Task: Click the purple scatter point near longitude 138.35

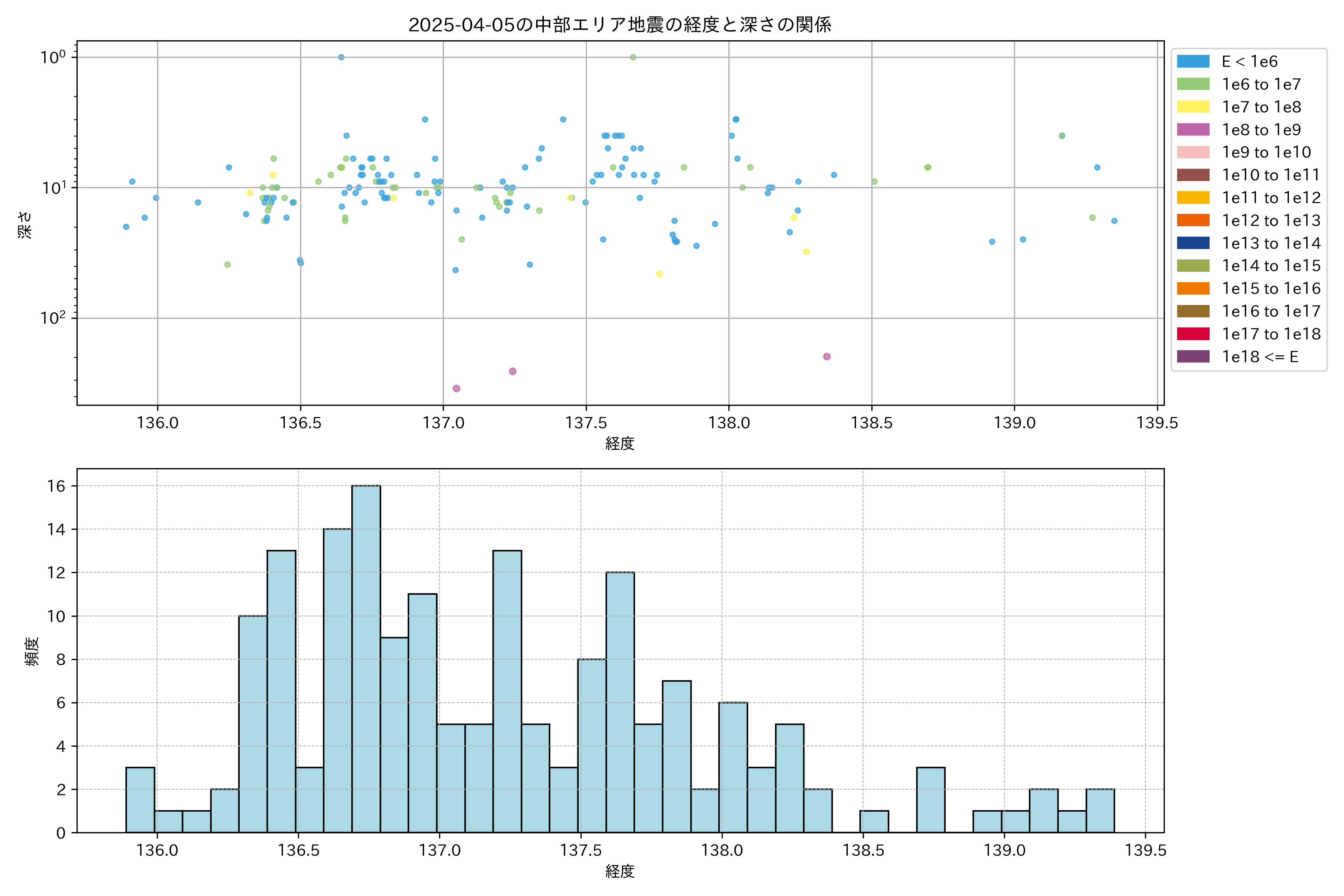Action: click(827, 357)
